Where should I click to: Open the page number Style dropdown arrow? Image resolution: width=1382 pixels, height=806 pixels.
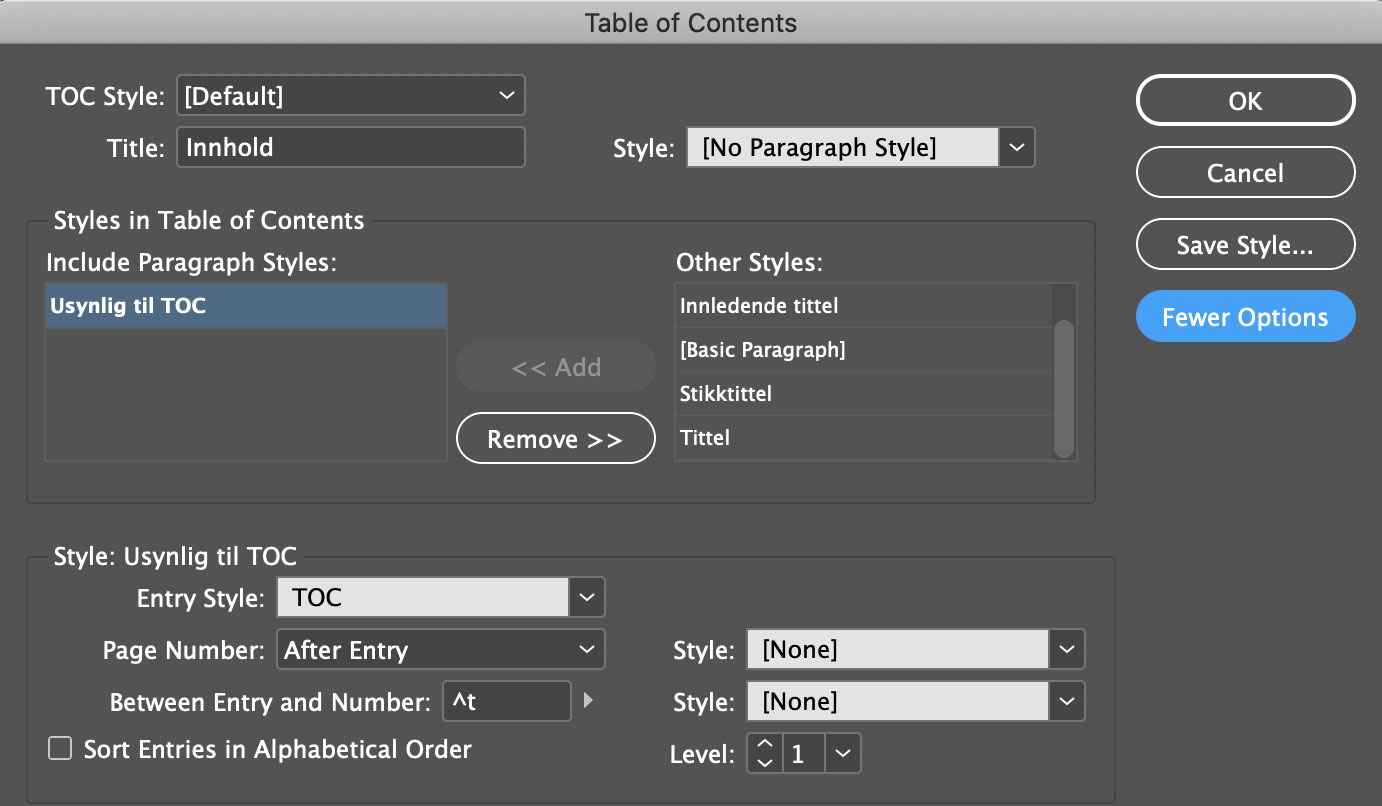(1067, 650)
